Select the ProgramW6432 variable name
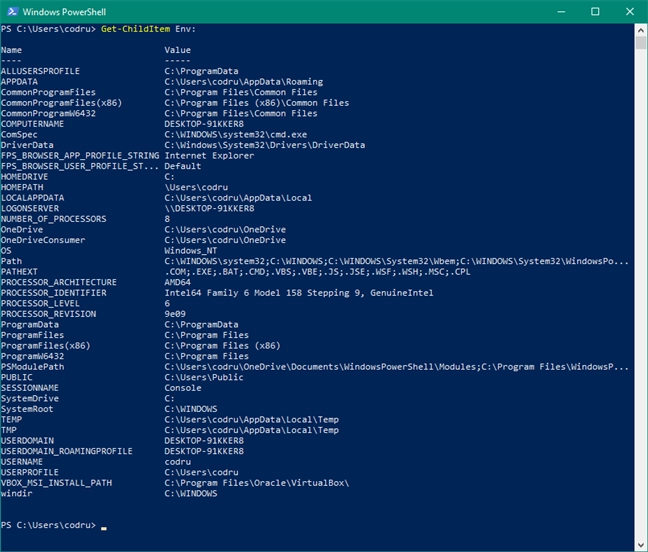 pos(32,356)
